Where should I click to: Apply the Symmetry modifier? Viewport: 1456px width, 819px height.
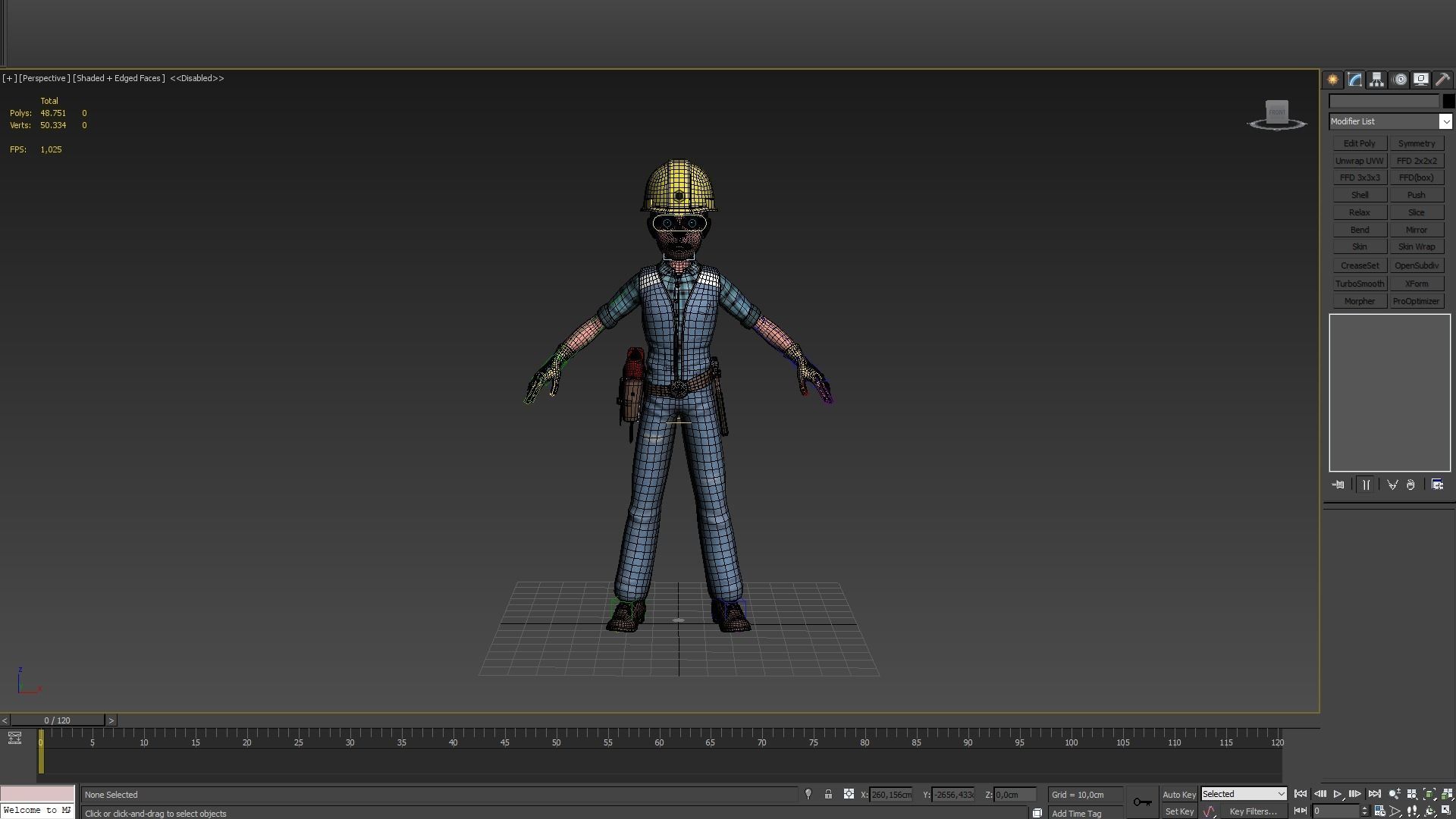1417,143
